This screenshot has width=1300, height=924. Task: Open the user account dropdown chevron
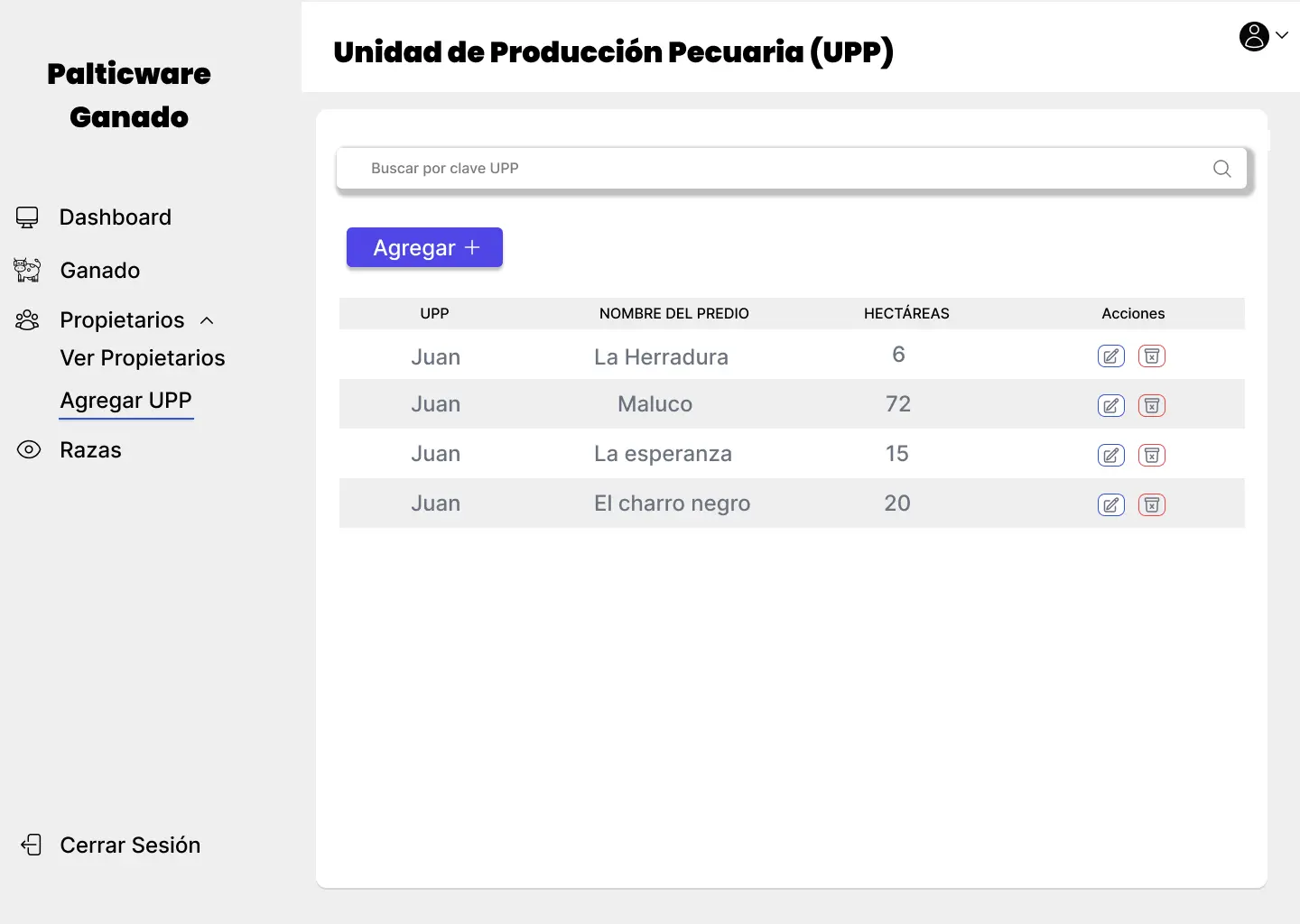click(x=1282, y=36)
